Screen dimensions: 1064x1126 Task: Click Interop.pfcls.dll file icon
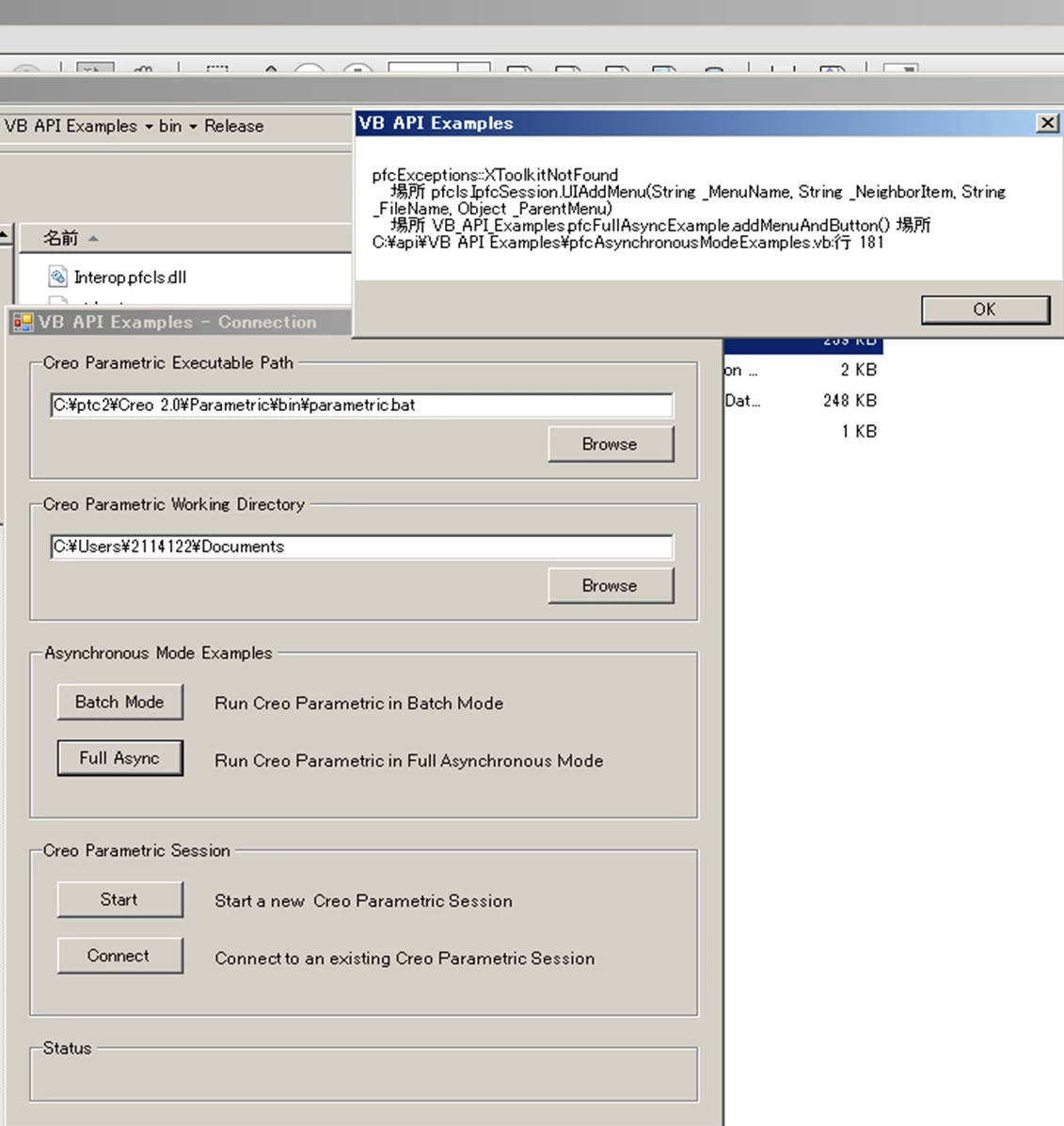point(57,277)
